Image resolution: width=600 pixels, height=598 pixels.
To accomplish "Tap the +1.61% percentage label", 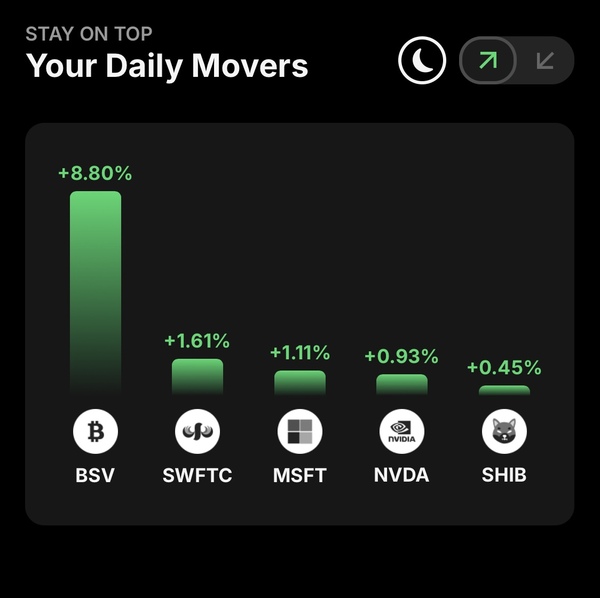I will pyautogui.click(x=197, y=341).
